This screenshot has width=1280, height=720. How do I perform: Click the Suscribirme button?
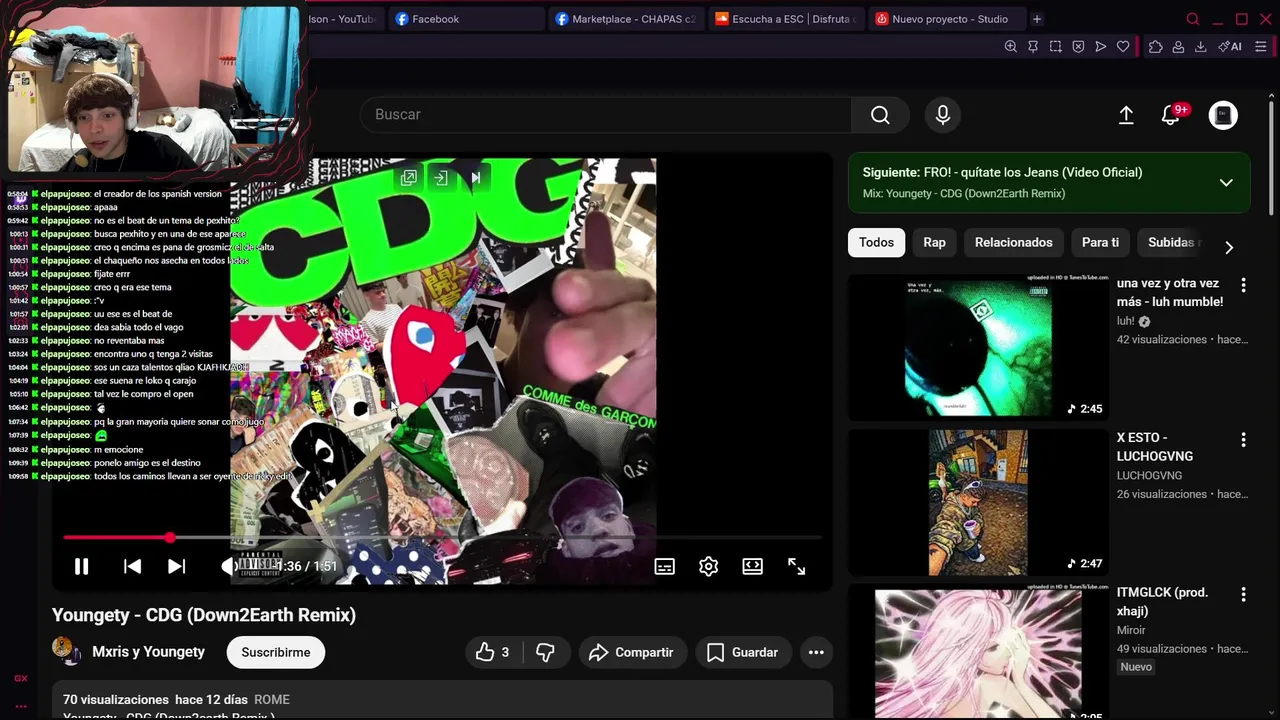[x=275, y=652]
